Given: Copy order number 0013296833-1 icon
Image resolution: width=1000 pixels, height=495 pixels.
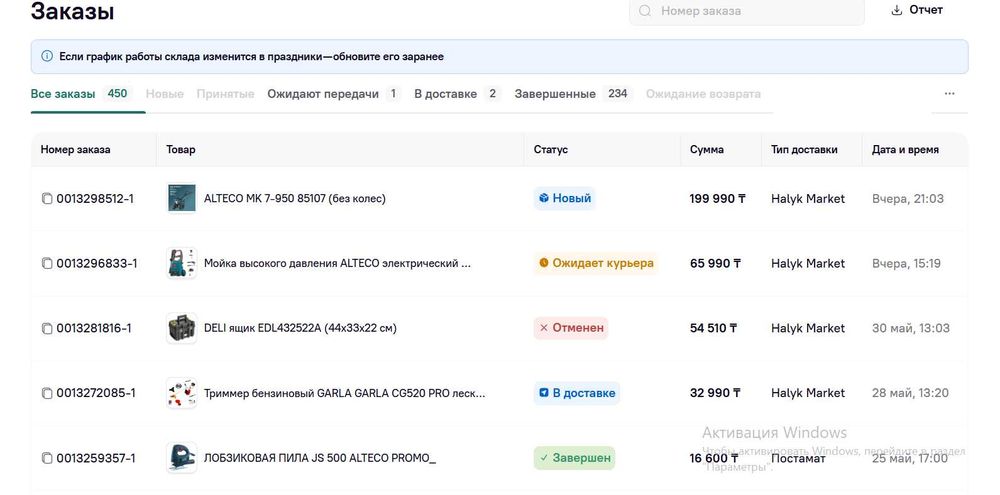Looking at the screenshot, I should (x=47, y=263).
